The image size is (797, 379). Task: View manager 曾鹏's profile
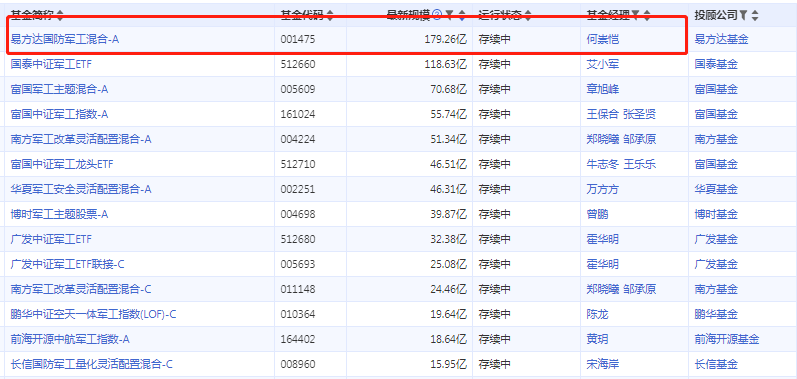pyautogui.click(x=597, y=214)
